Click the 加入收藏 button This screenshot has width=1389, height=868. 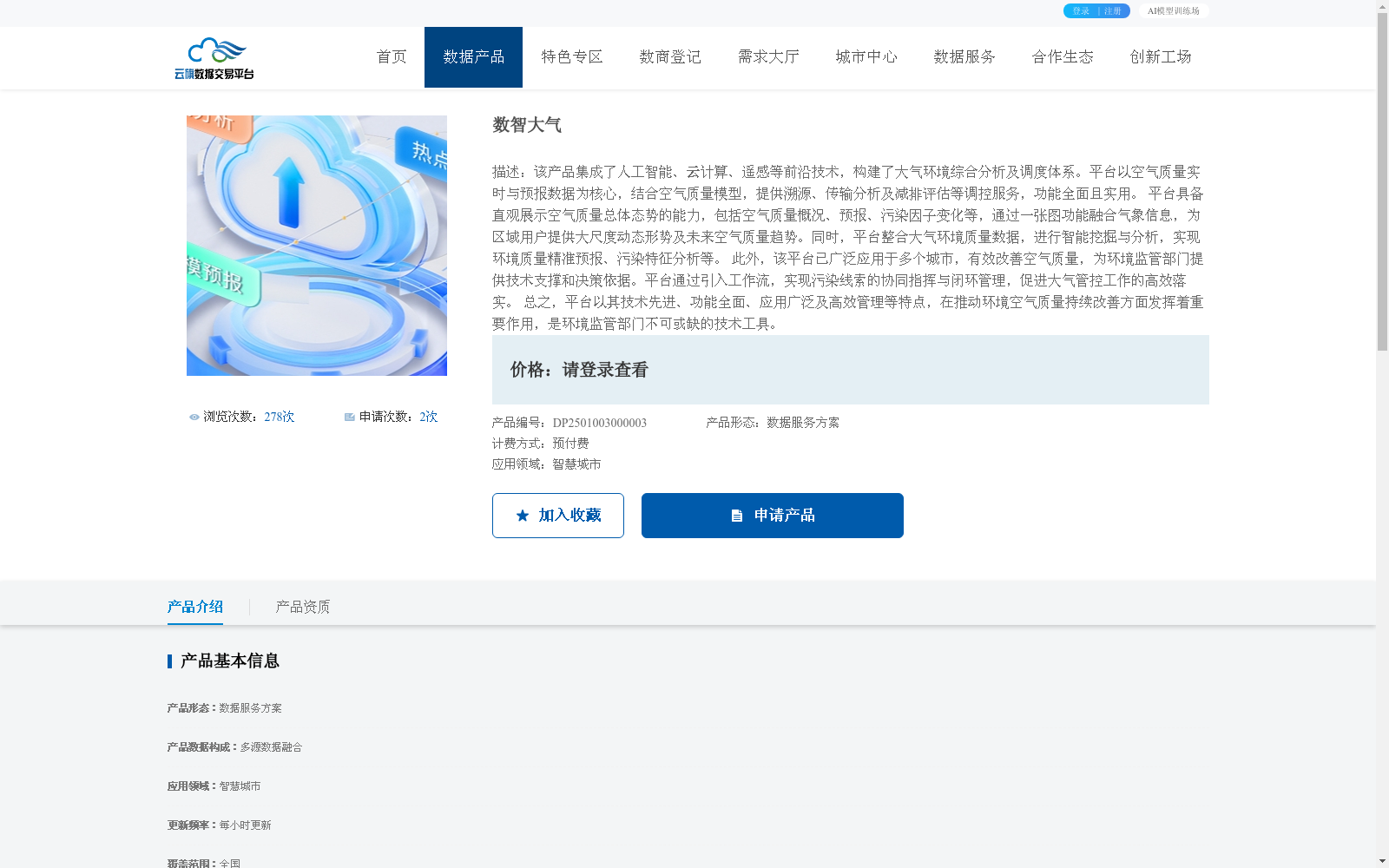coord(558,516)
